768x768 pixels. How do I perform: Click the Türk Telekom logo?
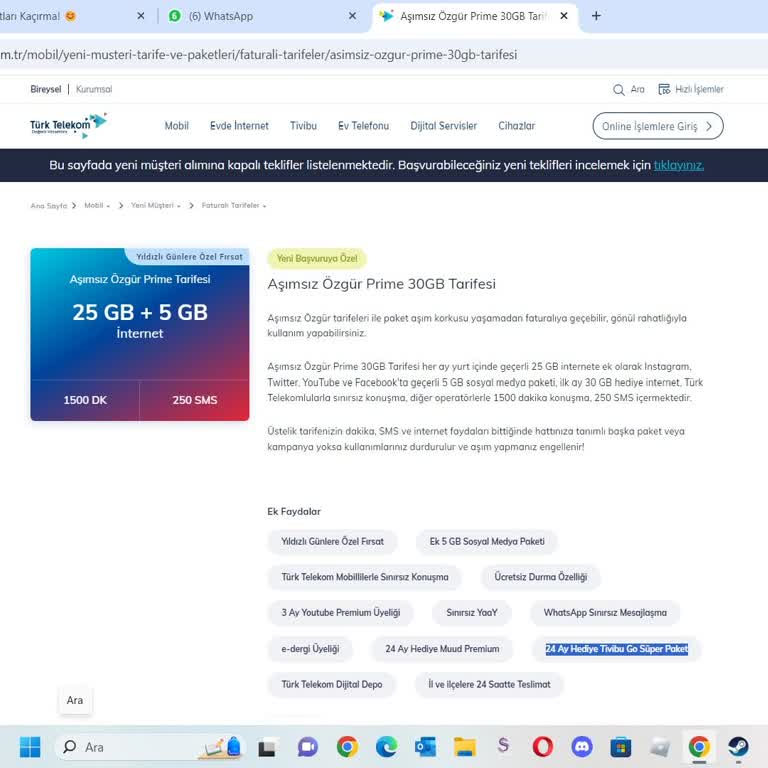click(68, 125)
